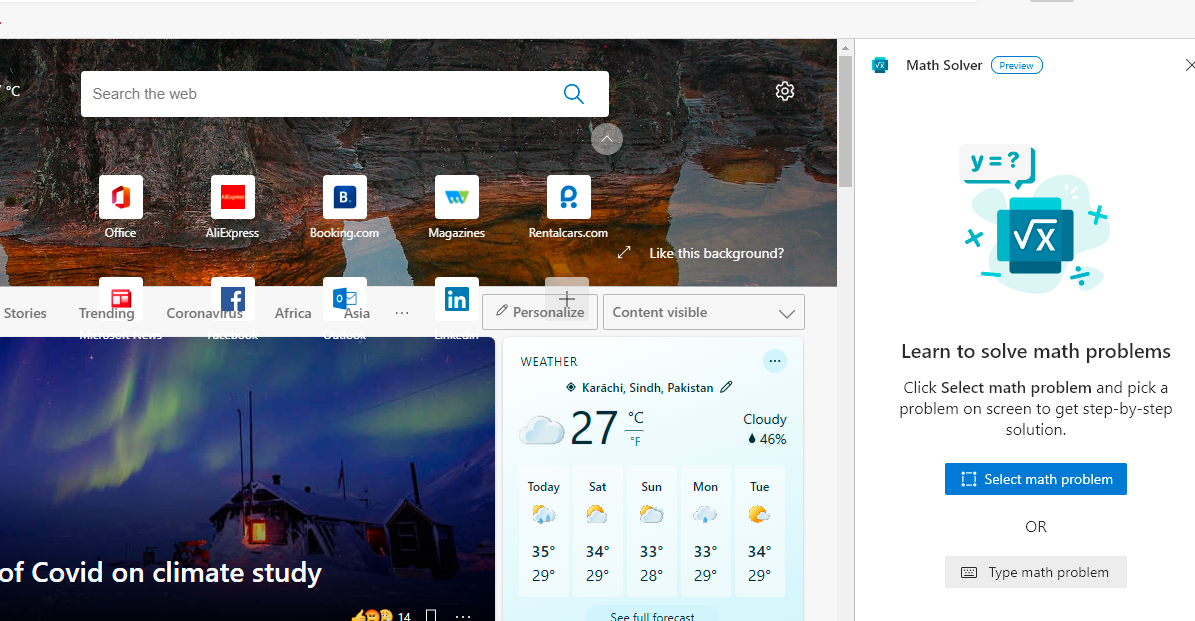1195x621 pixels.
Task: Save the Covid climate study story
Action: pos(431,614)
